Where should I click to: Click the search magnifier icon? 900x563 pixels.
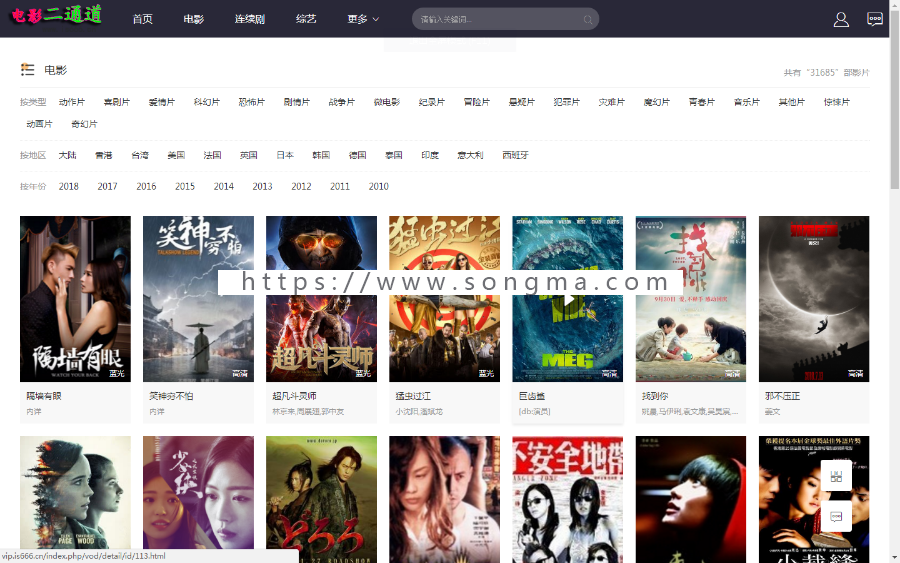tap(588, 20)
